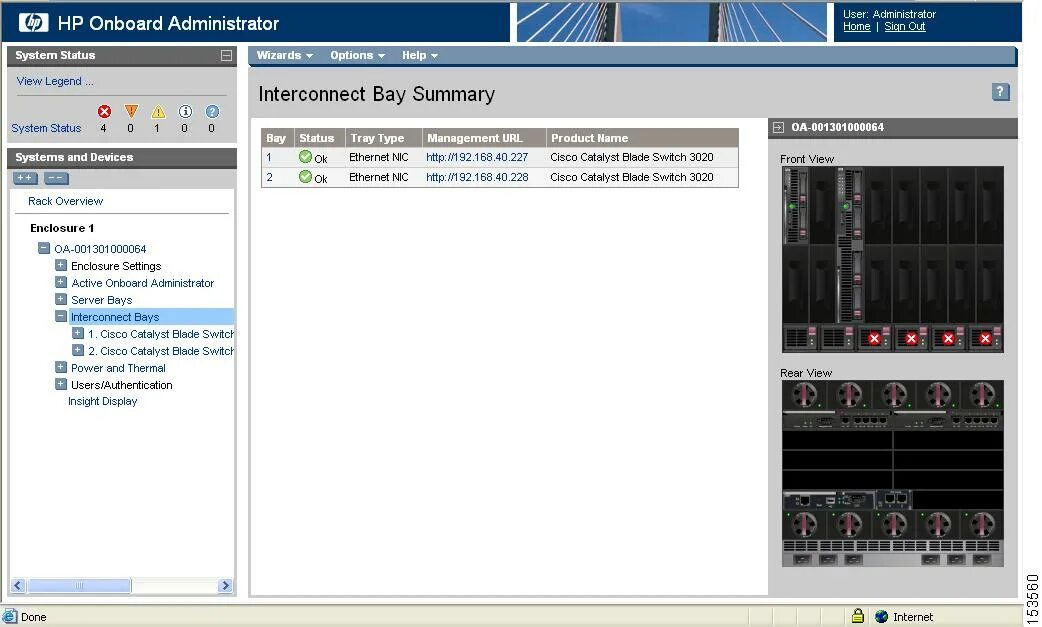The width and height of the screenshot is (1042, 627).
Task: Select Insight Display tree item
Action: click(x=102, y=401)
